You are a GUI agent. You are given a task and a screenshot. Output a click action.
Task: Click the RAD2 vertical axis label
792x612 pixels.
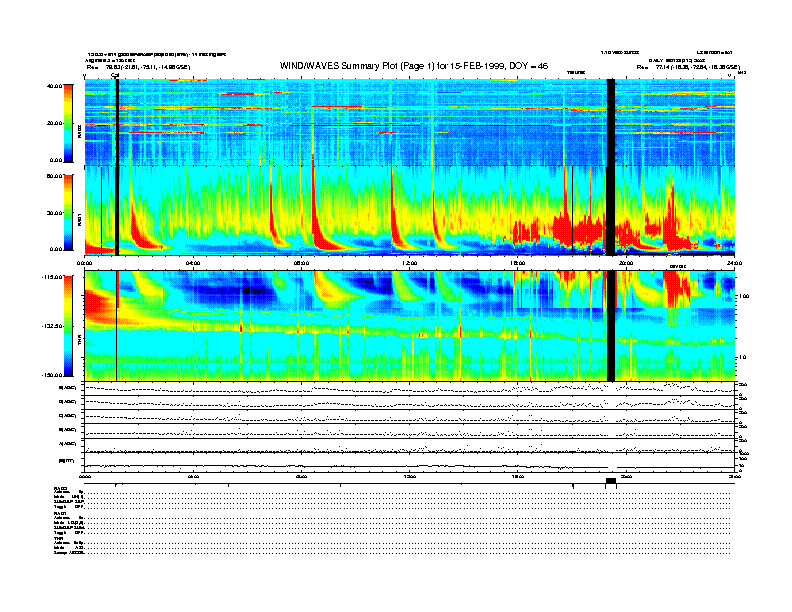79,133
